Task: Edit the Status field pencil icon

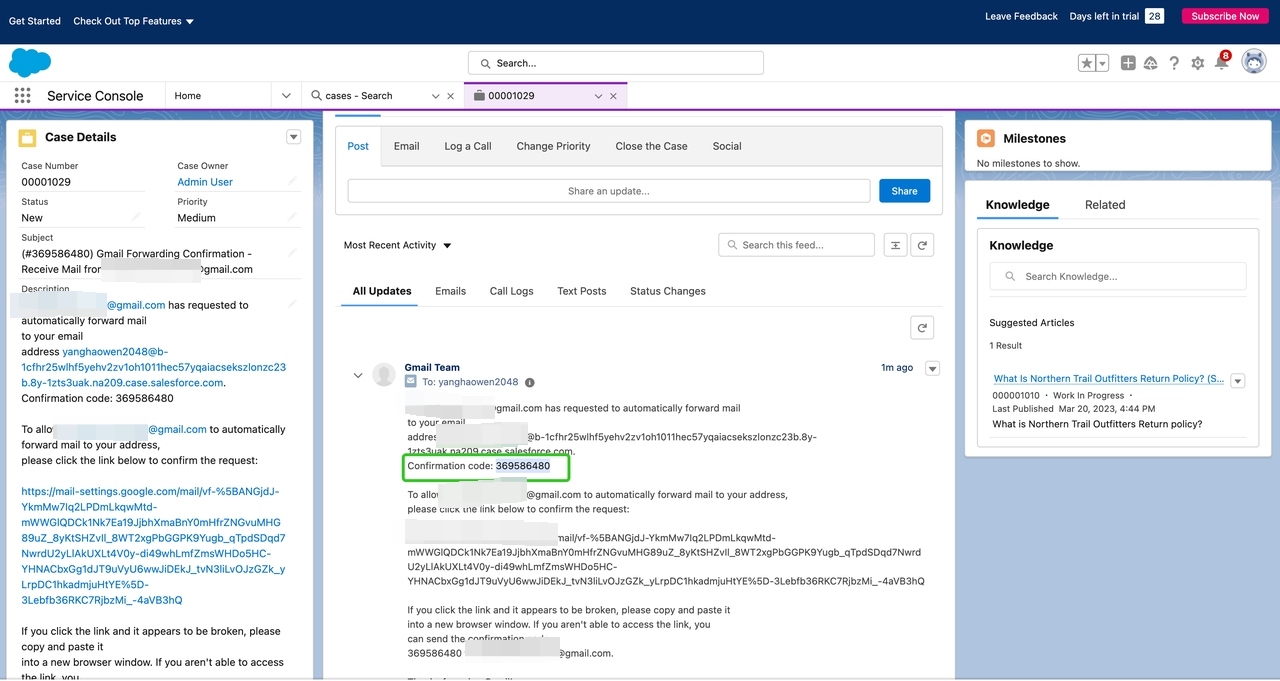Action: [136, 217]
